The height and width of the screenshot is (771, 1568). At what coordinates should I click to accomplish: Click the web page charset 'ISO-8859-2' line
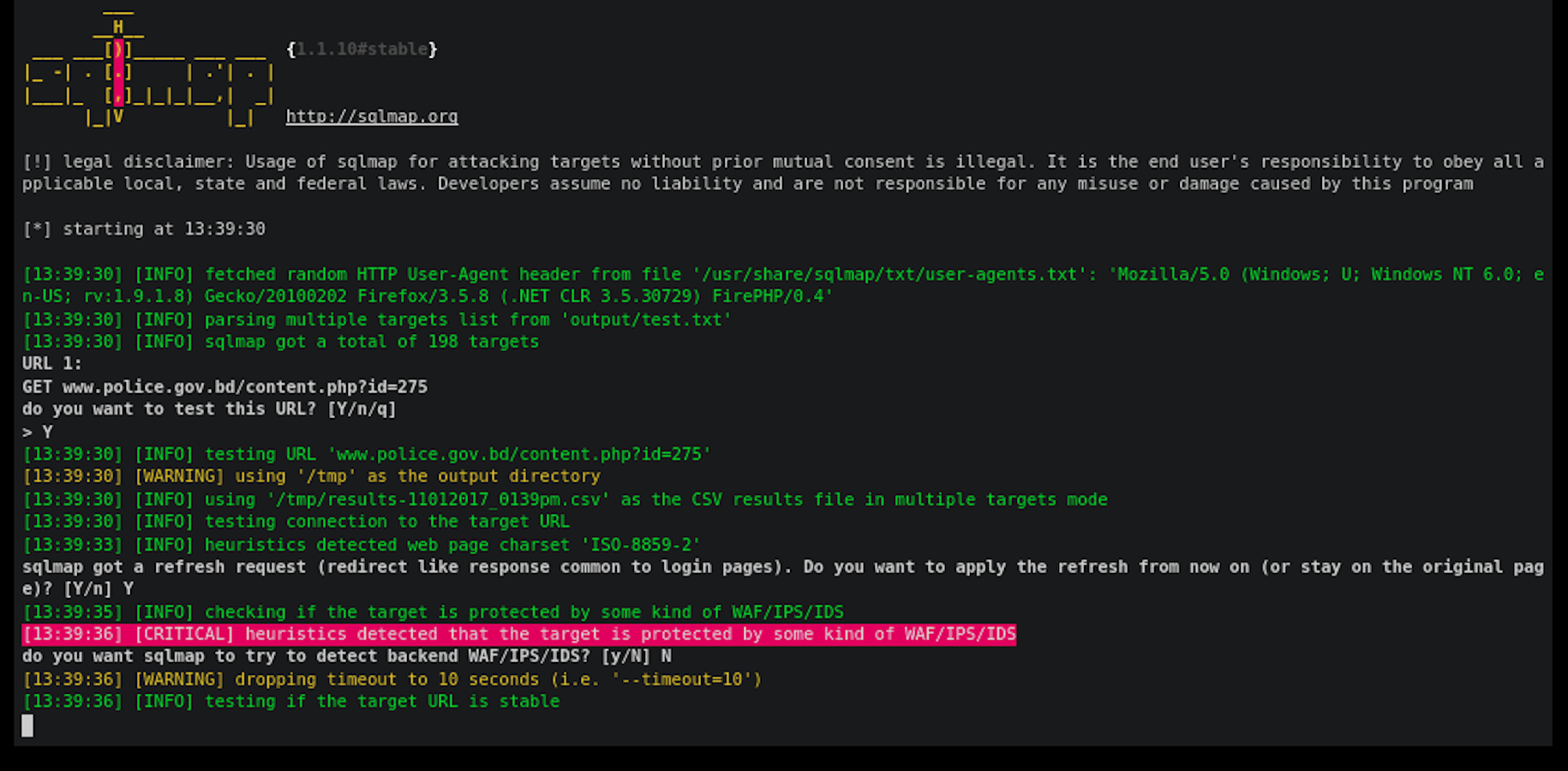pyautogui.click(x=361, y=545)
